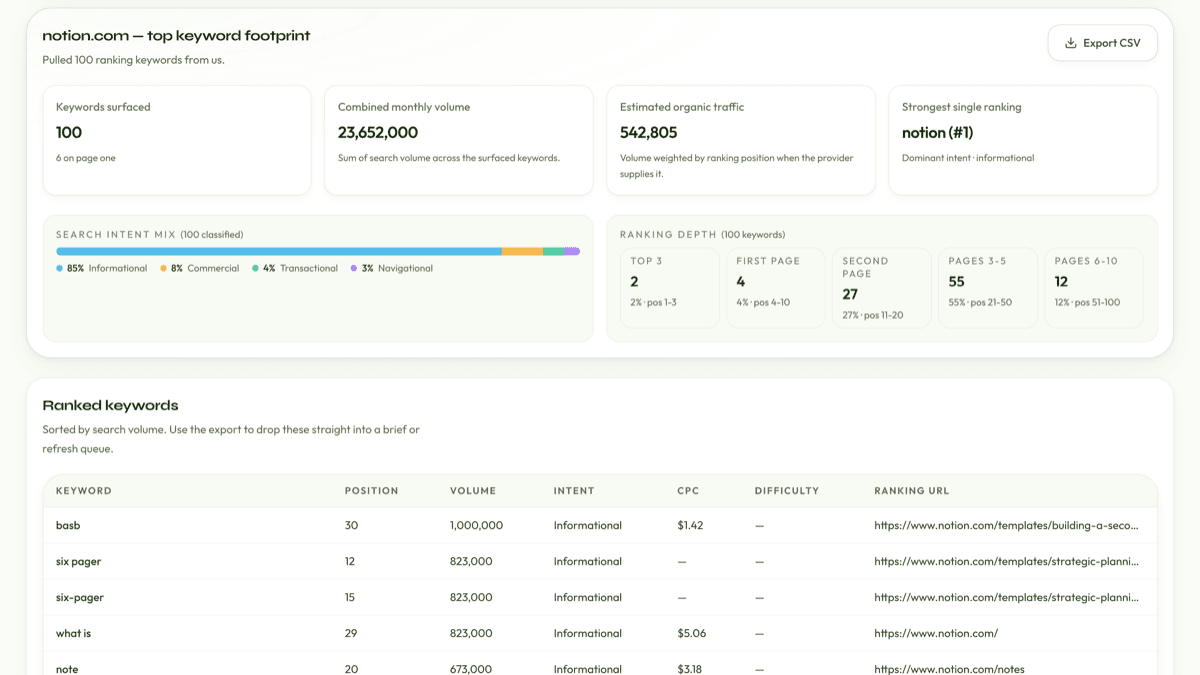Click position 30 in the basb row
Viewport: 1200px width, 675px height.
pos(351,525)
